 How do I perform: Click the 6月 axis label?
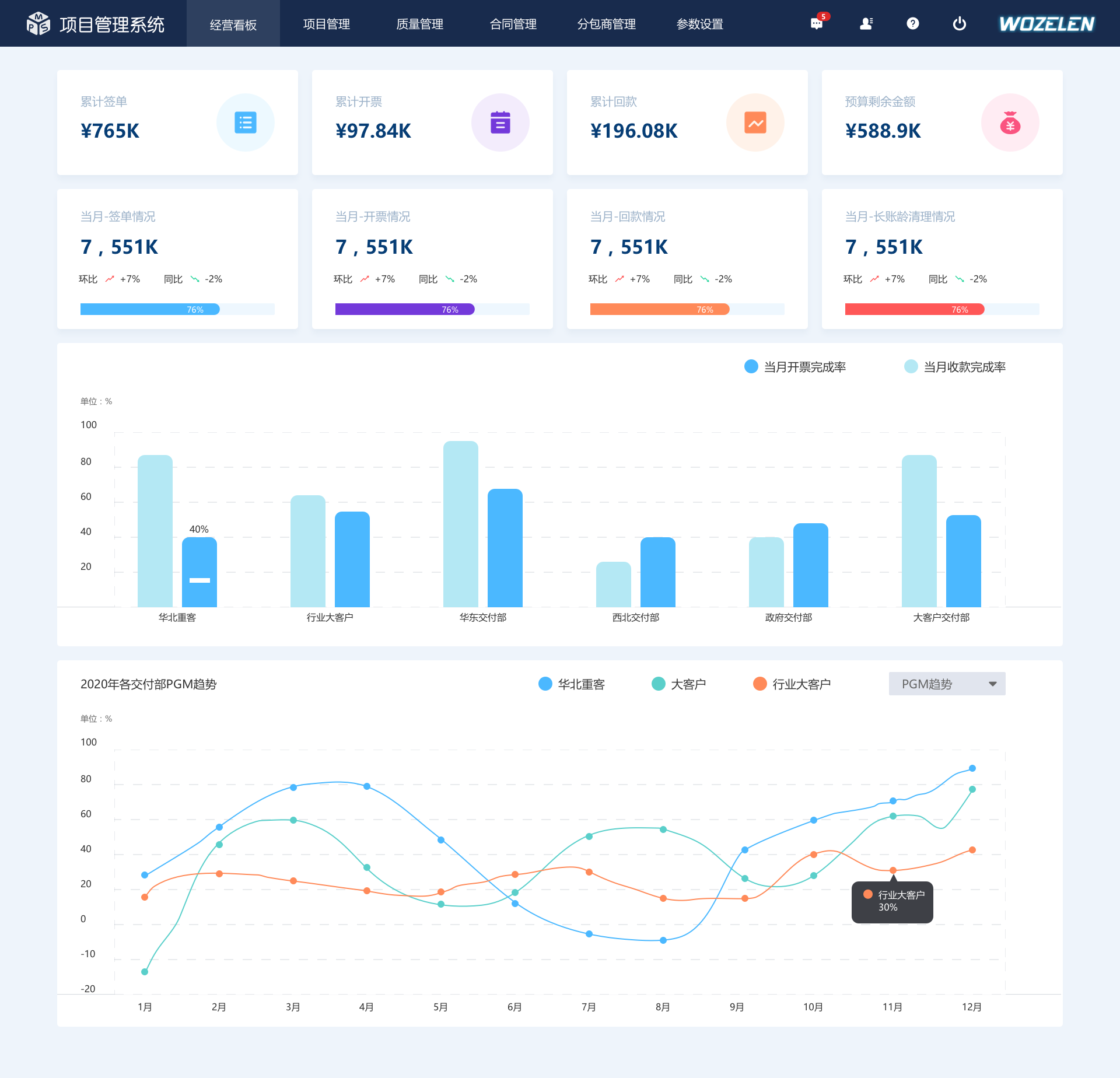point(514,1007)
